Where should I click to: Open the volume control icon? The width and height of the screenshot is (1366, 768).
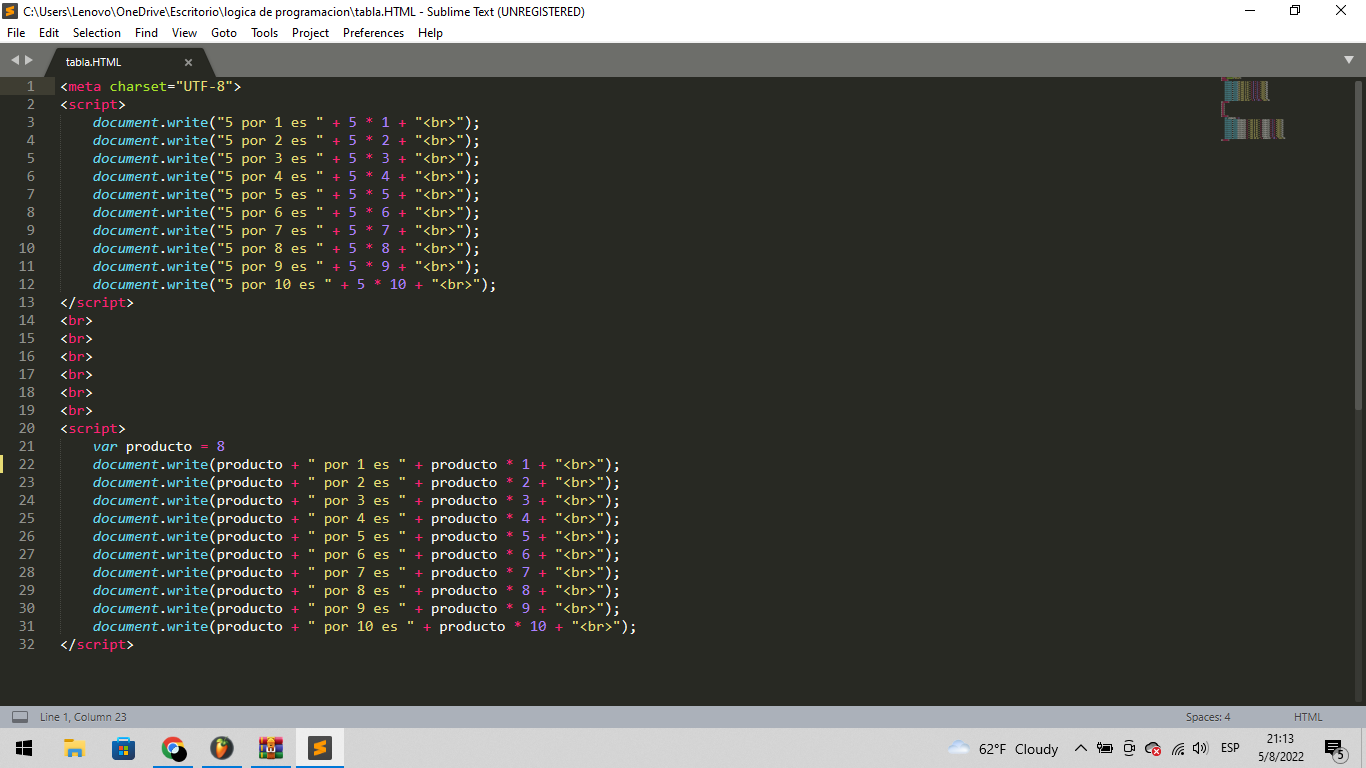1200,748
